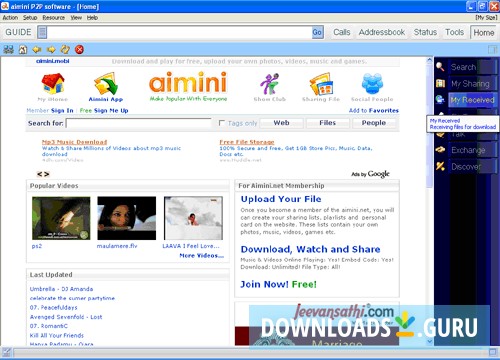
Task: Click the More Videos link
Action: (x=202, y=256)
